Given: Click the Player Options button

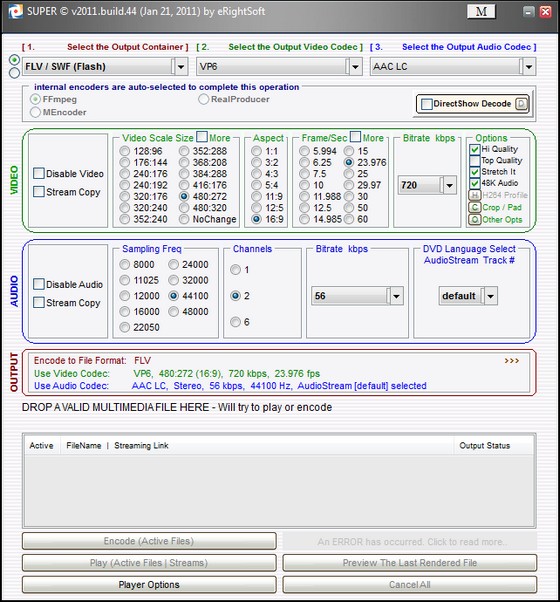Looking at the screenshot, I should tap(149, 585).
